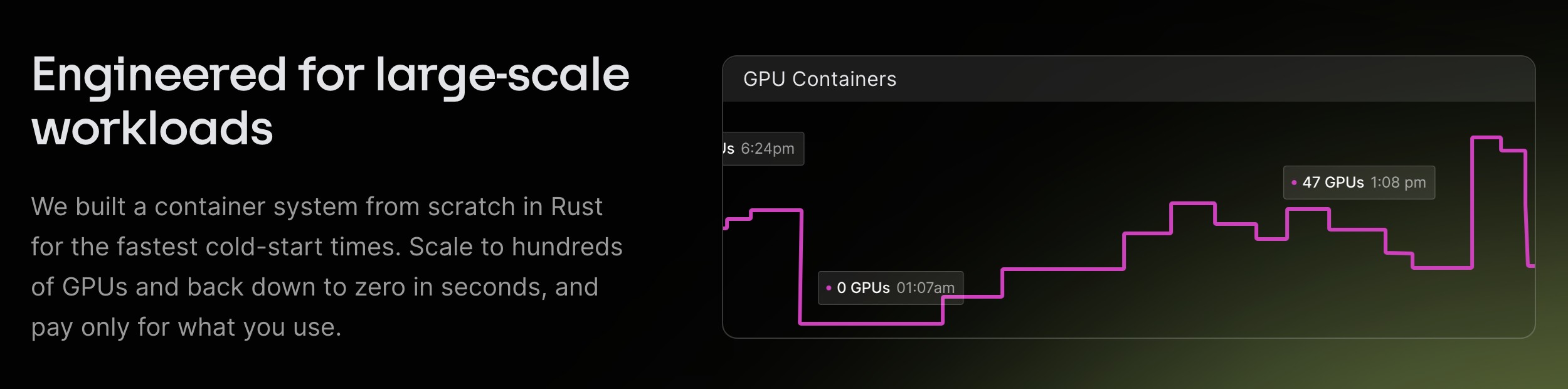Click the word "Rust" in the paragraph
The height and width of the screenshot is (389, 1568).
click(x=576, y=207)
